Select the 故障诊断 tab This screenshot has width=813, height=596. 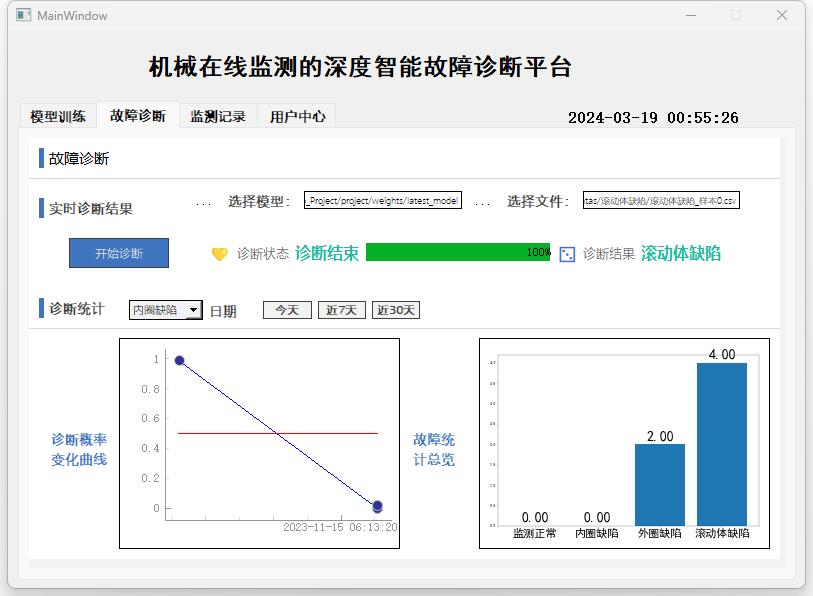pyautogui.click(x=138, y=115)
